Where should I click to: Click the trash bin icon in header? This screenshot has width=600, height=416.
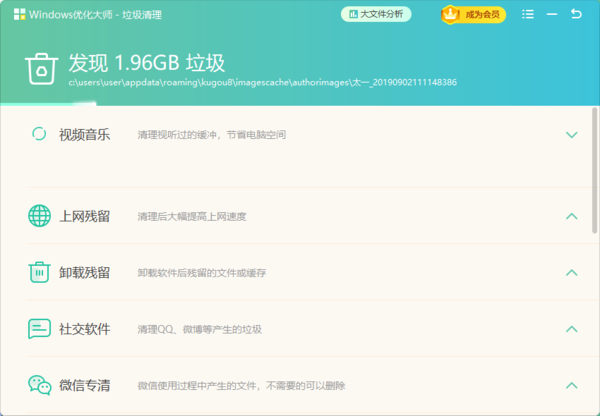pos(41,68)
